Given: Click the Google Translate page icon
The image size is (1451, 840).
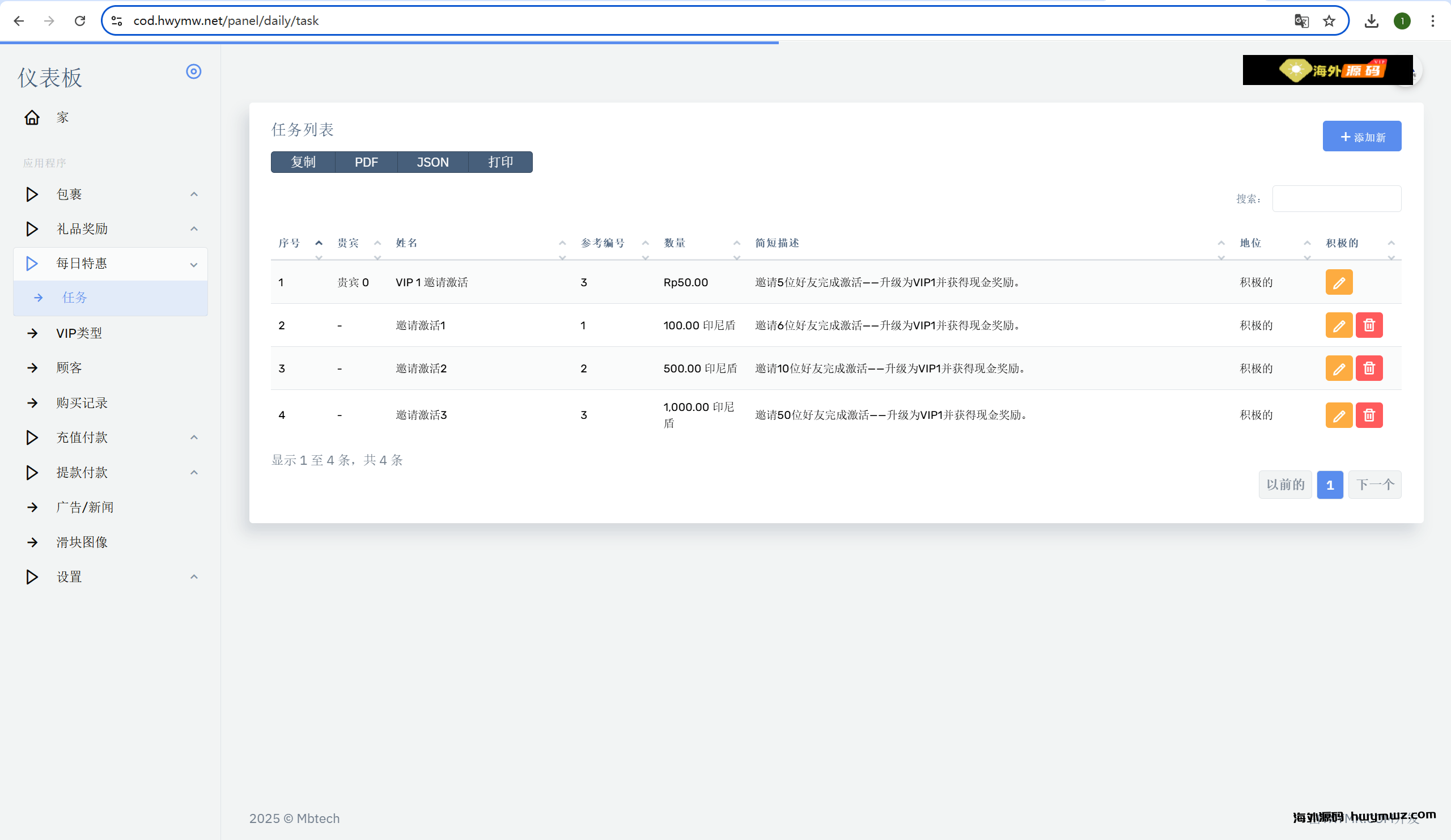Looking at the screenshot, I should point(1301,22).
